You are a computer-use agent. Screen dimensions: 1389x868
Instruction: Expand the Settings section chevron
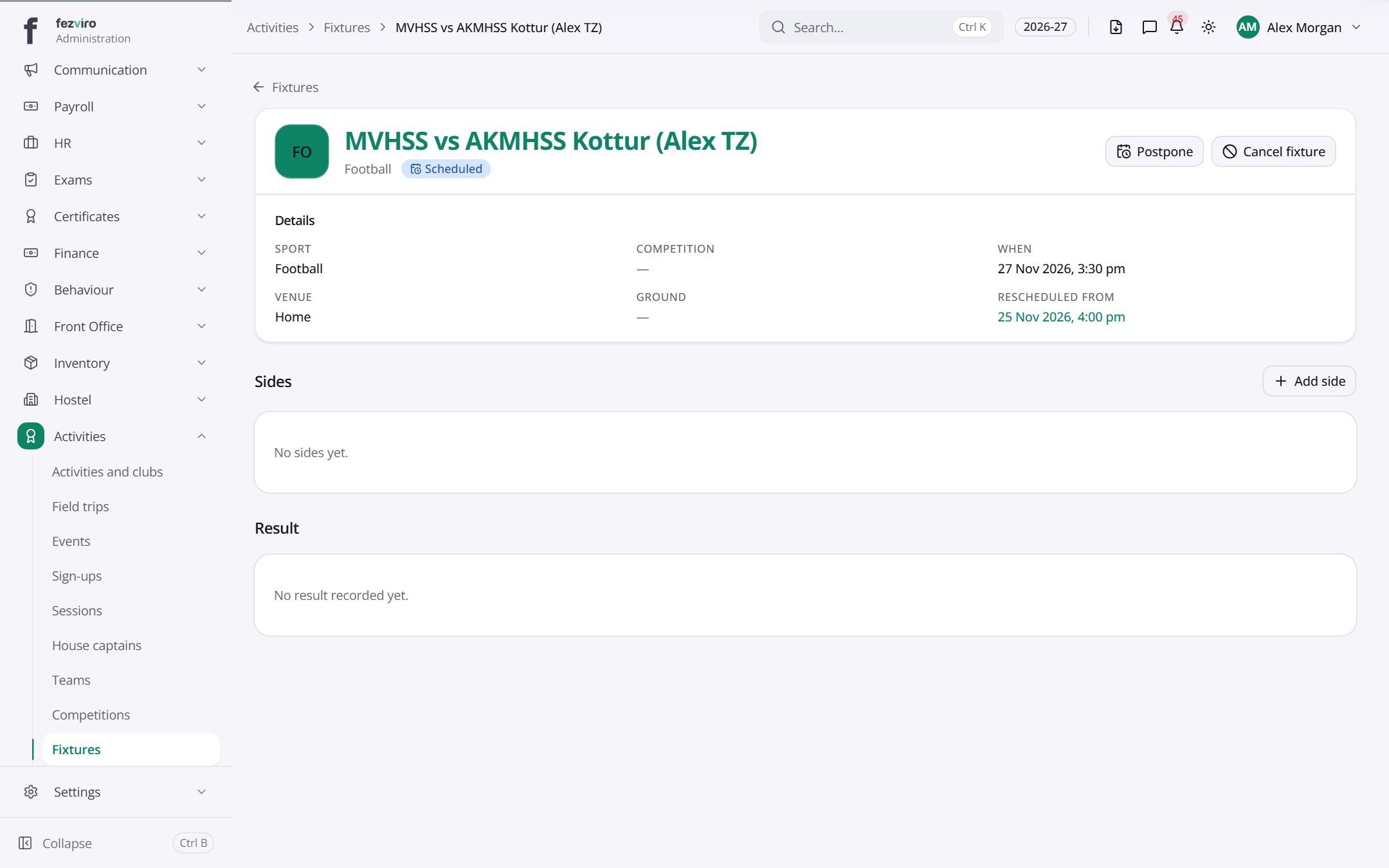[201, 791]
